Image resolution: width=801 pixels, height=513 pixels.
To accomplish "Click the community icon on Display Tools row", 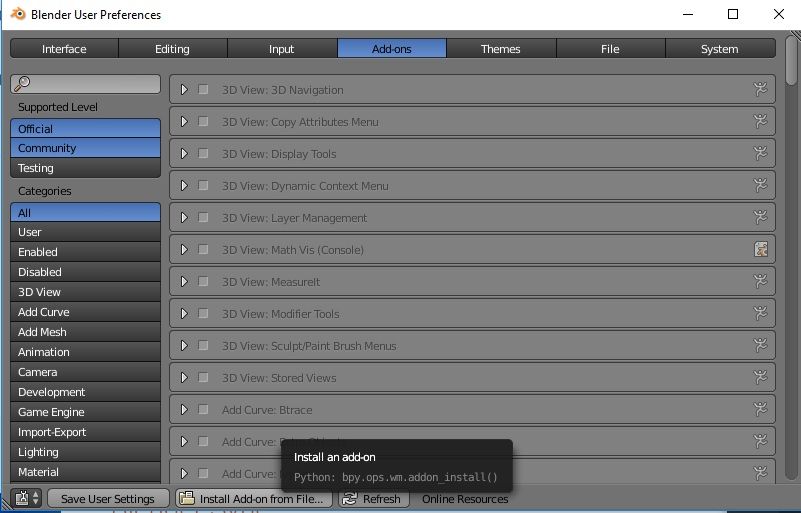I will (x=760, y=153).
